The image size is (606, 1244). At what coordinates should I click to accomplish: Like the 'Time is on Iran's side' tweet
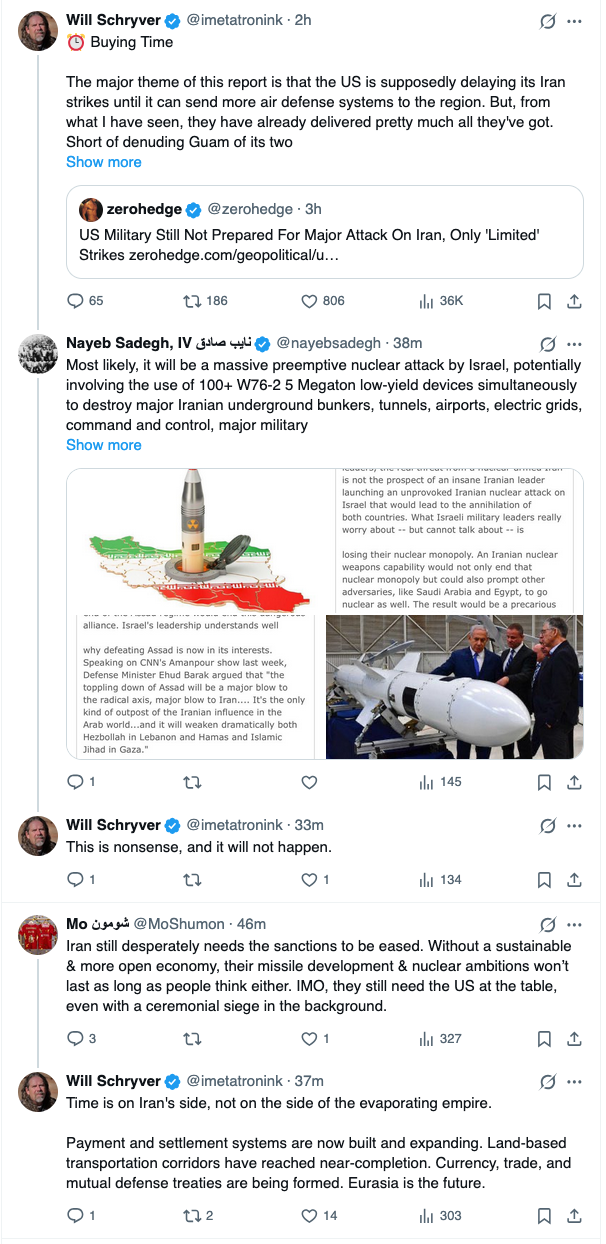310,1215
